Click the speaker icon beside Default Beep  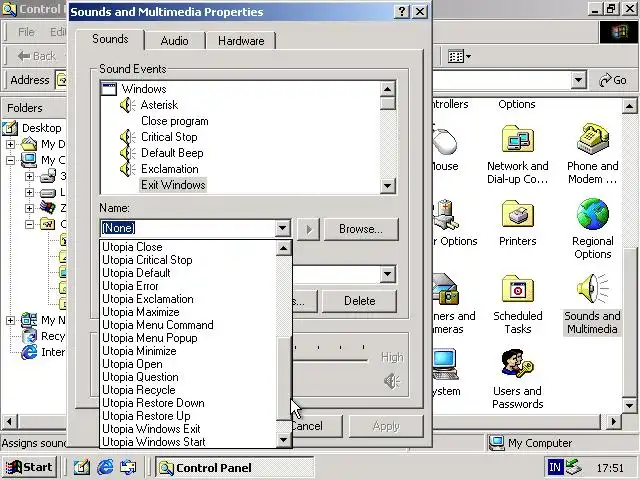(128, 153)
